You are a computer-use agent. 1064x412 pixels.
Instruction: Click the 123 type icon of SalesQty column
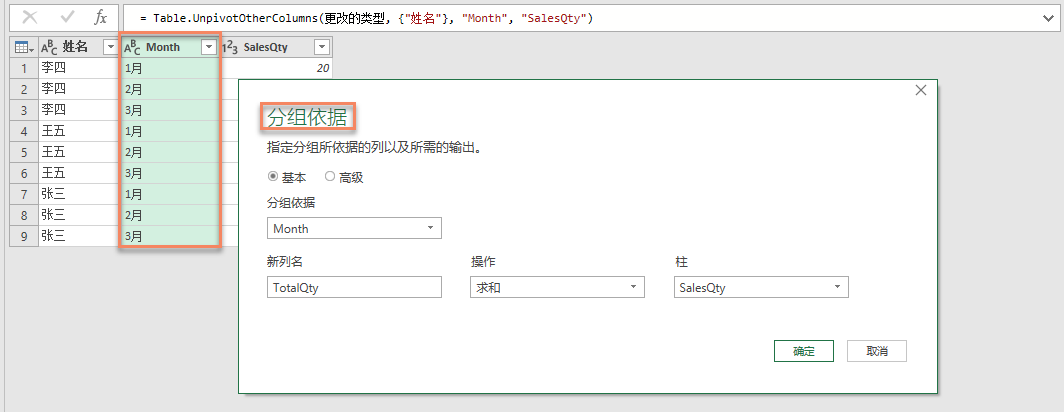click(229, 48)
